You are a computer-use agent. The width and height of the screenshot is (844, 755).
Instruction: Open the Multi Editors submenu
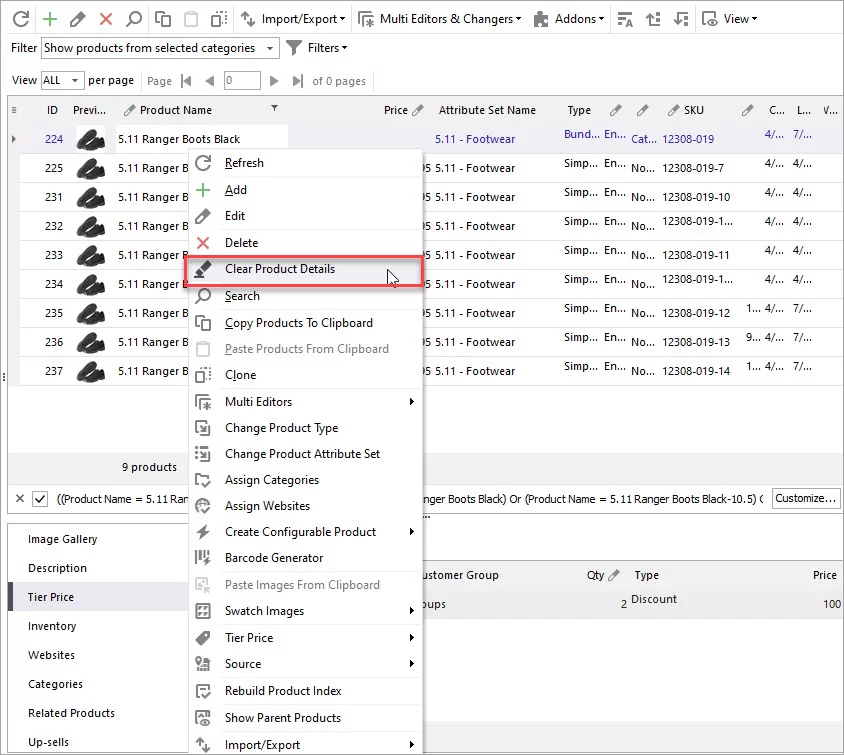click(305, 402)
